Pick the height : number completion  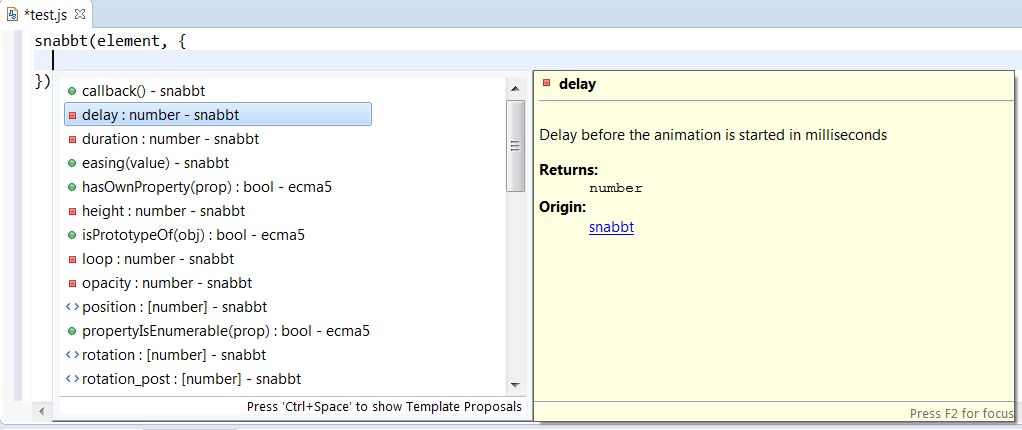point(163,211)
